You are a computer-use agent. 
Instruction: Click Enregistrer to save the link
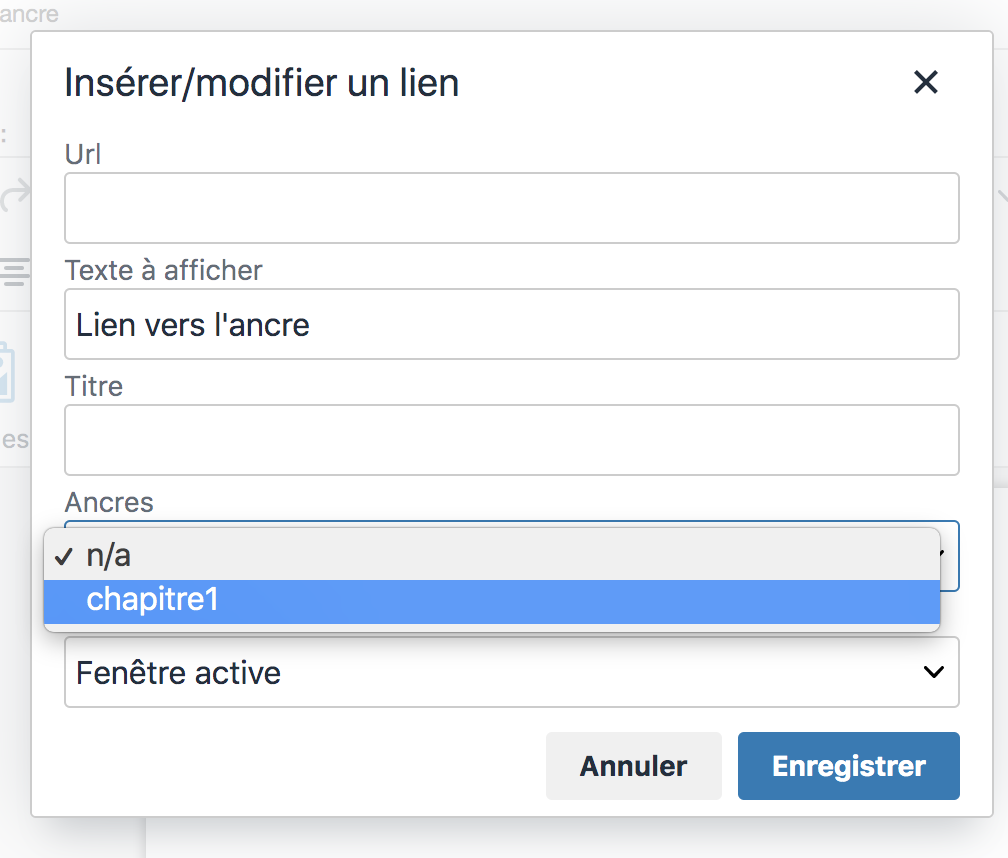[849, 766]
